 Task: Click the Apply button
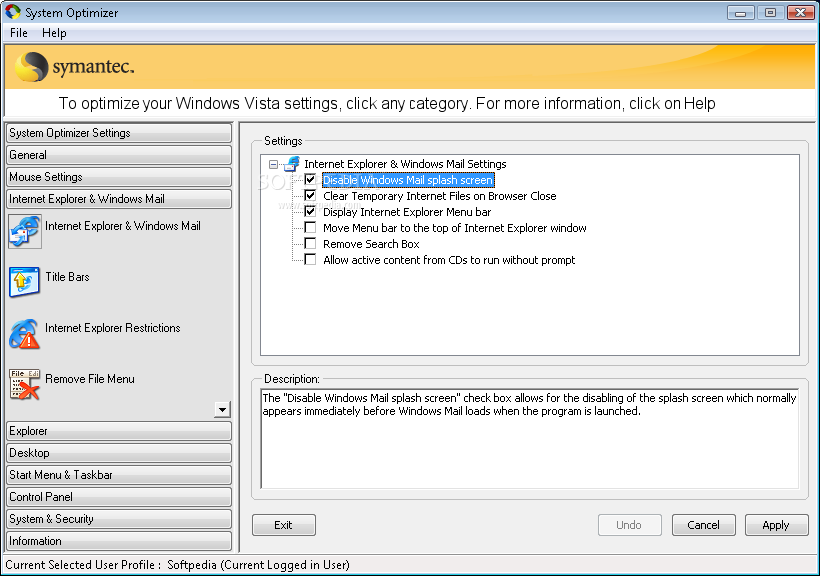click(776, 525)
